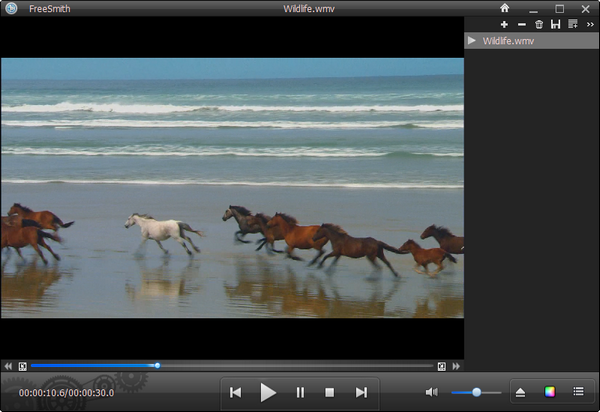Image resolution: width=600 pixels, height=412 pixels.
Task: Pause the video playback
Action: point(300,392)
